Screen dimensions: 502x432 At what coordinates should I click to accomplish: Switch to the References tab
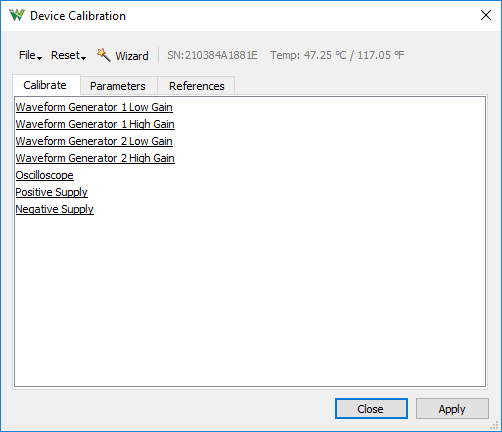click(197, 86)
